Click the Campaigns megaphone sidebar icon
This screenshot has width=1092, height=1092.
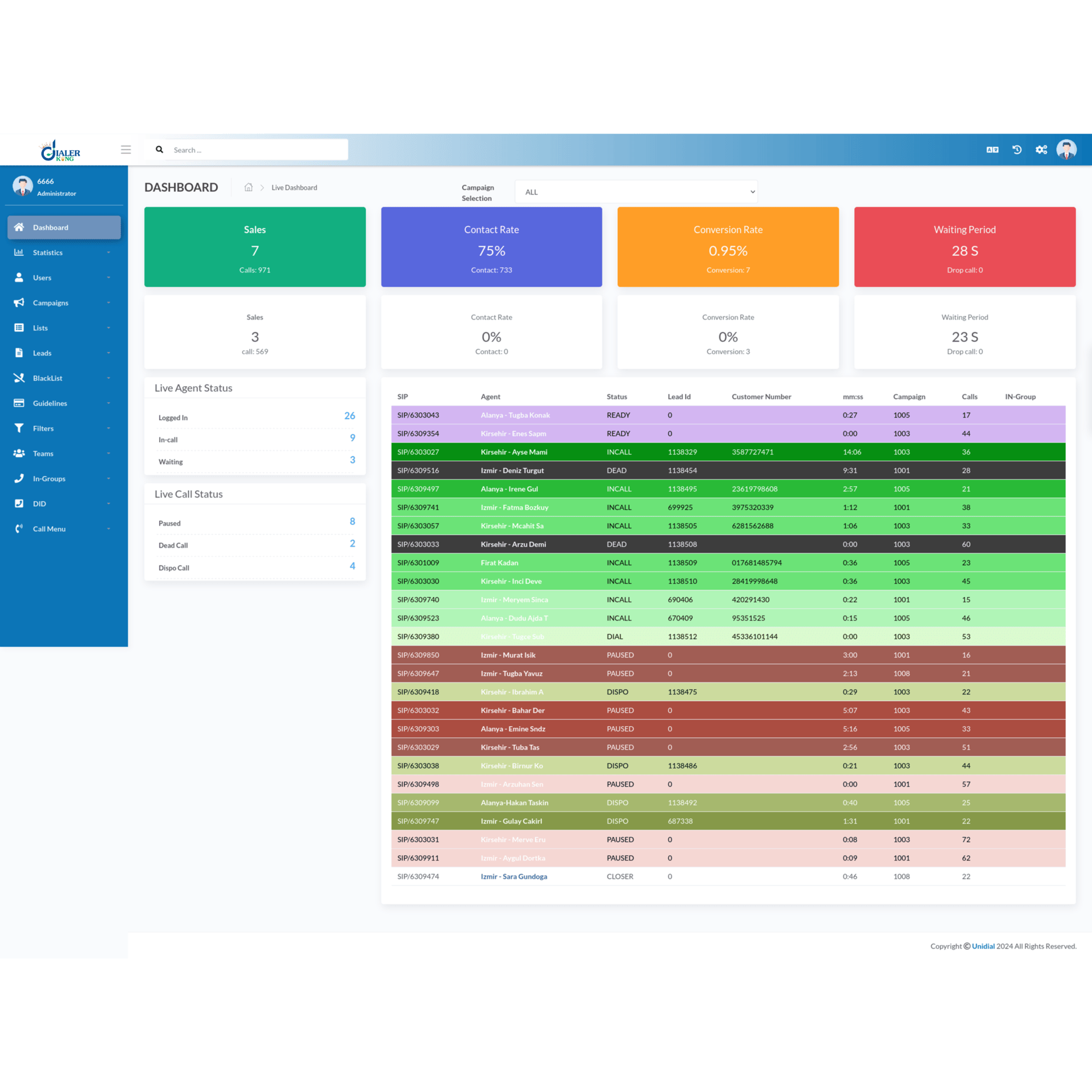click(19, 303)
